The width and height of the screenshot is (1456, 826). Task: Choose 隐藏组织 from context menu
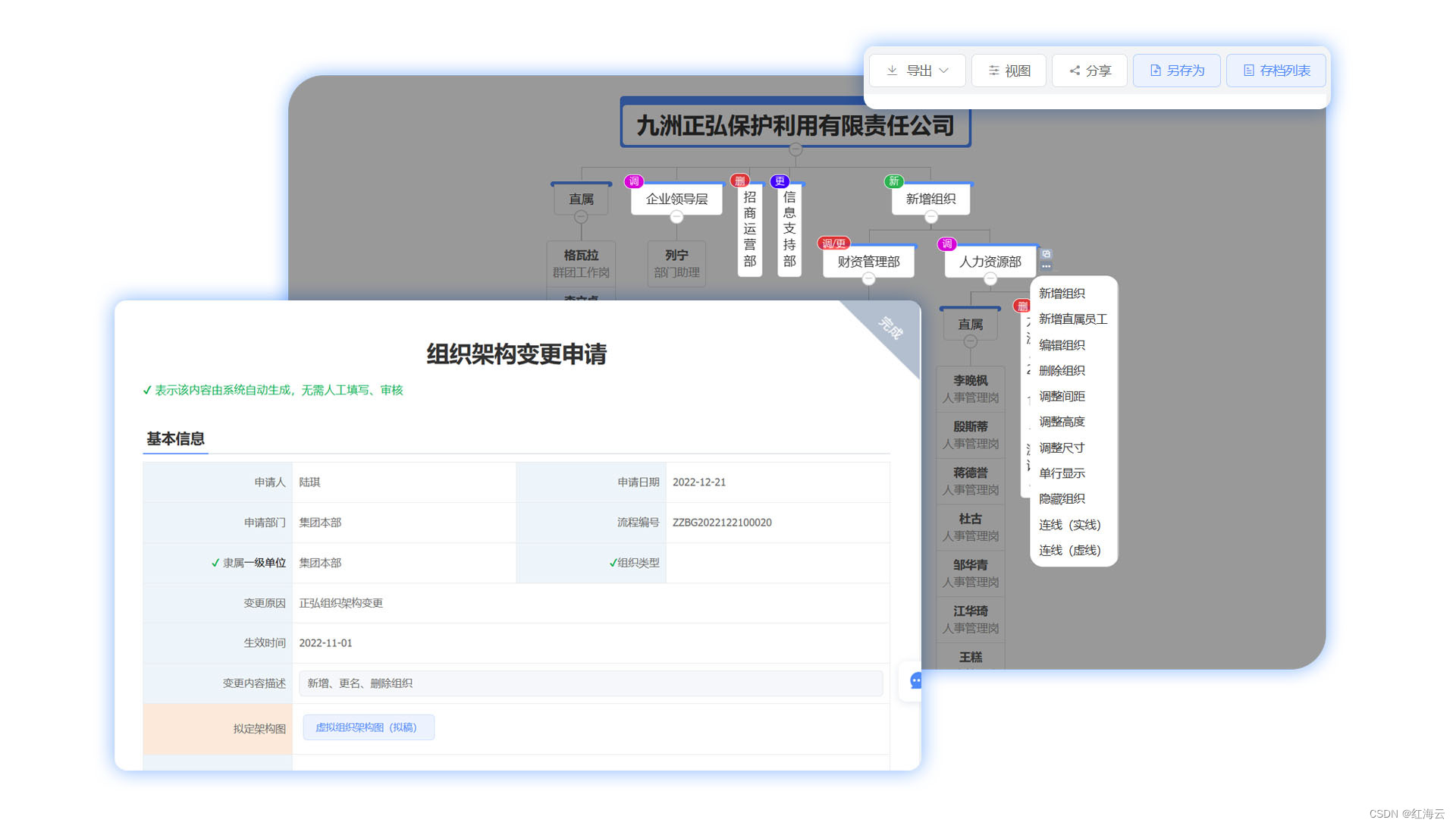coord(1062,499)
